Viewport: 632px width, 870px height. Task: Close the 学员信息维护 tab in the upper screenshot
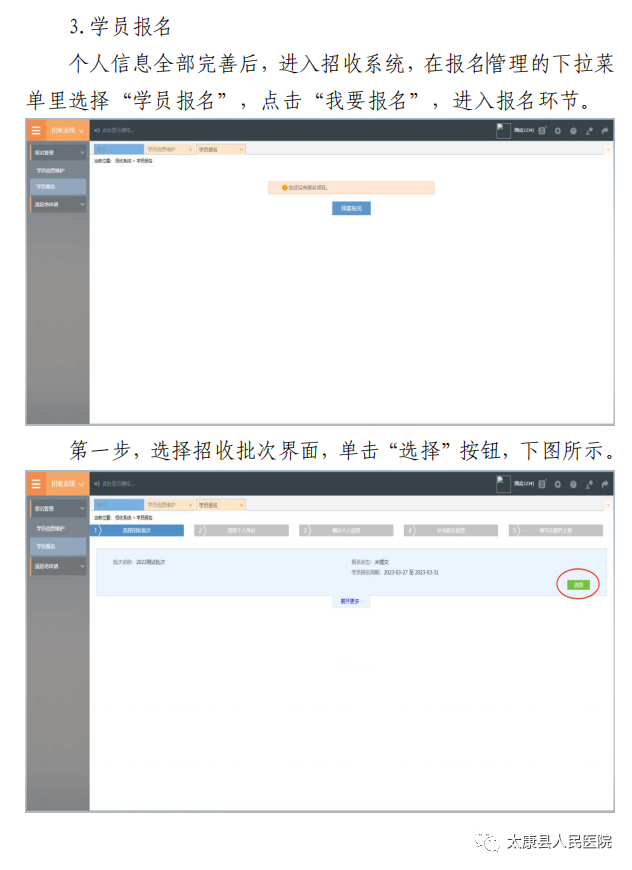click(190, 150)
